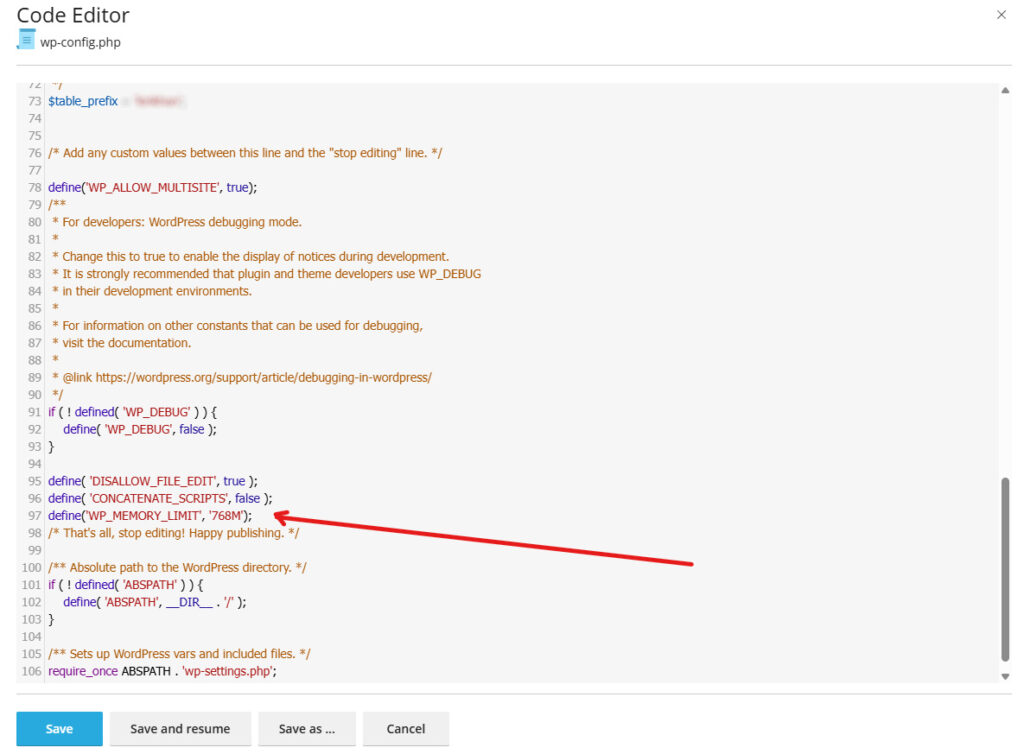Click the Save button

(59, 728)
